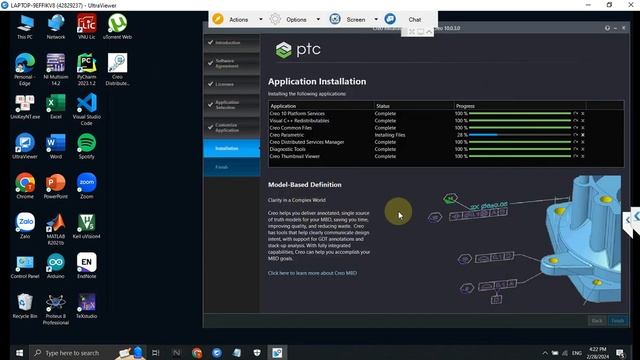Select the Zoom desktop icon
Screen dimensions: 640x360
tap(87, 186)
